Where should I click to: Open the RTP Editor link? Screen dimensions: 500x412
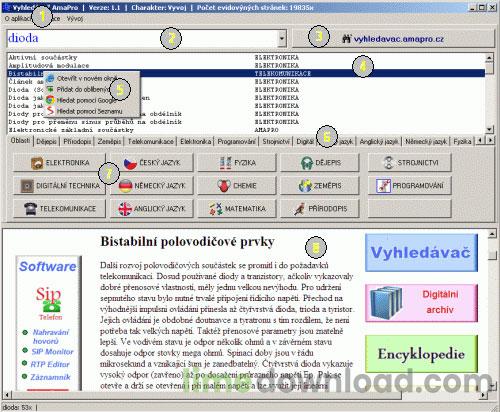coord(50,364)
